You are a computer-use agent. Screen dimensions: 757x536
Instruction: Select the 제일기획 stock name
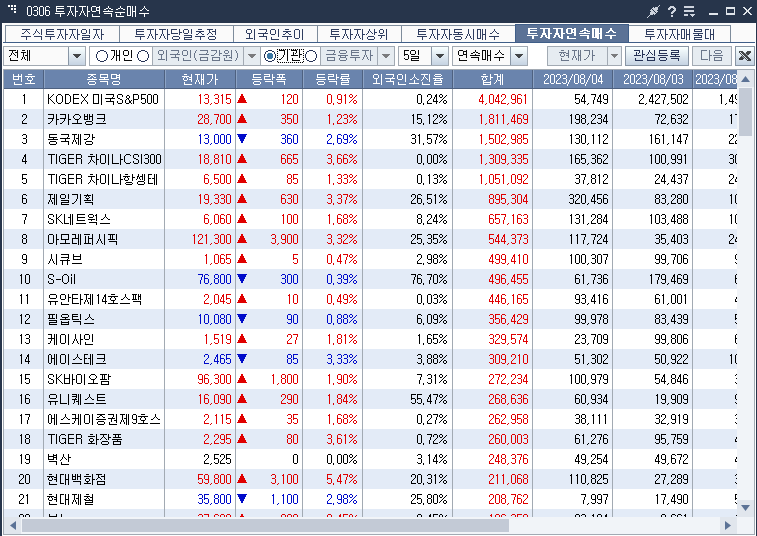(70, 199)
